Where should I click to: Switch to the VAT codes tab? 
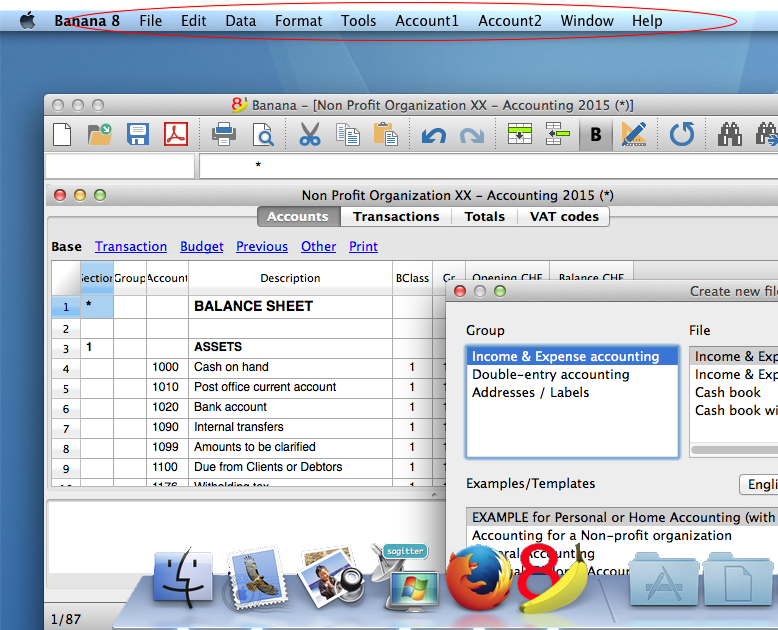(x=564, y=217)
